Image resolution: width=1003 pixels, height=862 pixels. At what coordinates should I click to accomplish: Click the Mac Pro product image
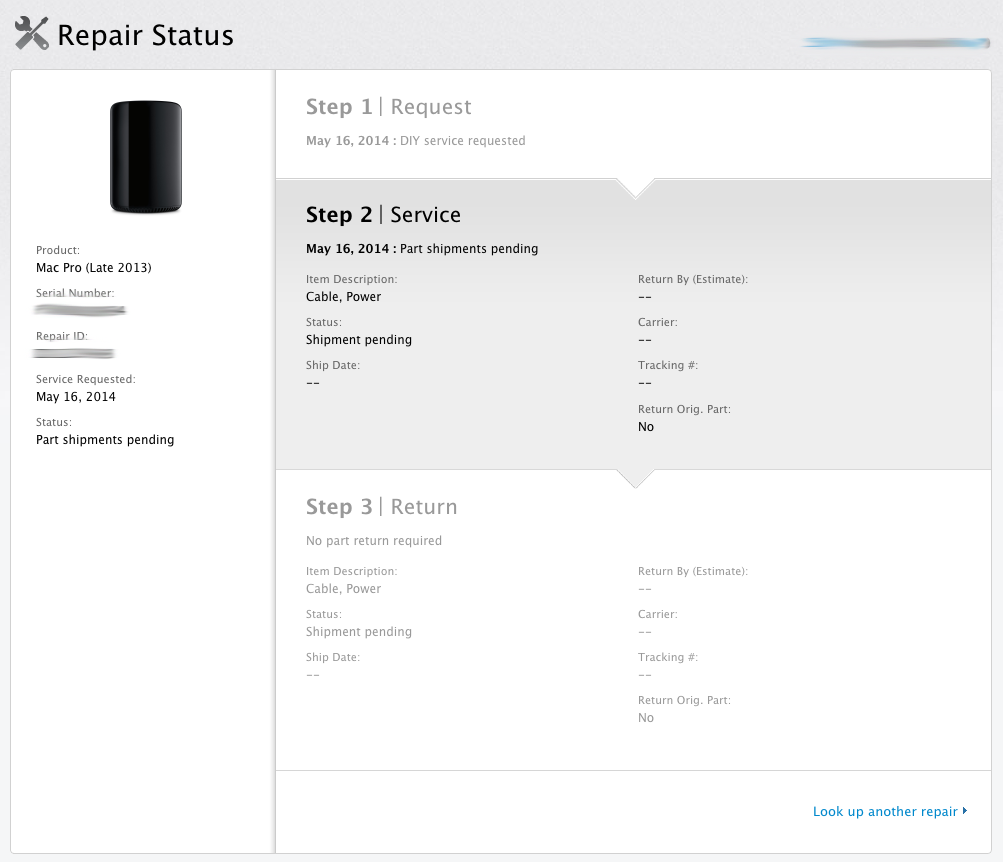(146, 157)
